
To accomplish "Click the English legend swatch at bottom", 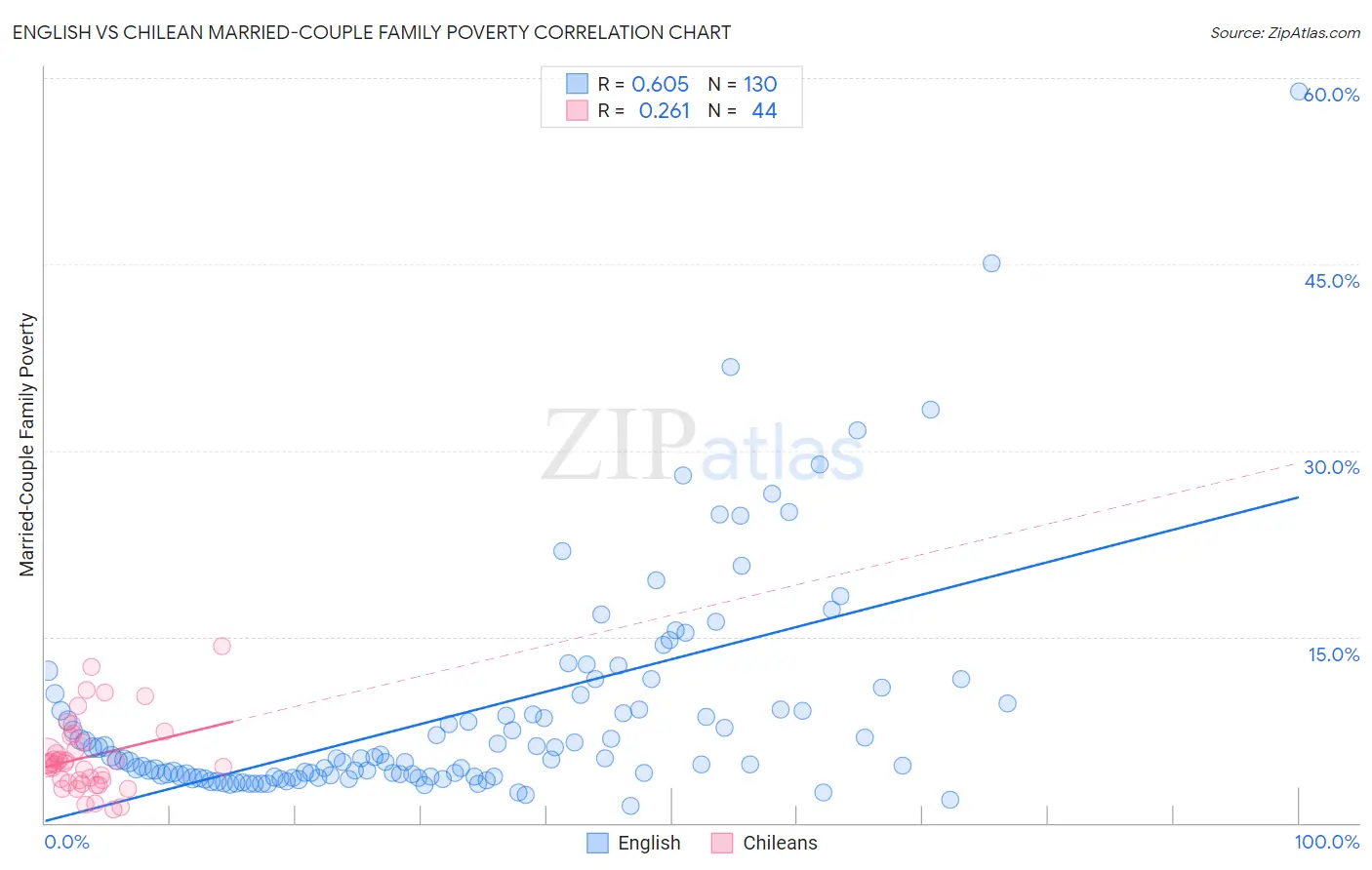I will pos(598,843).
